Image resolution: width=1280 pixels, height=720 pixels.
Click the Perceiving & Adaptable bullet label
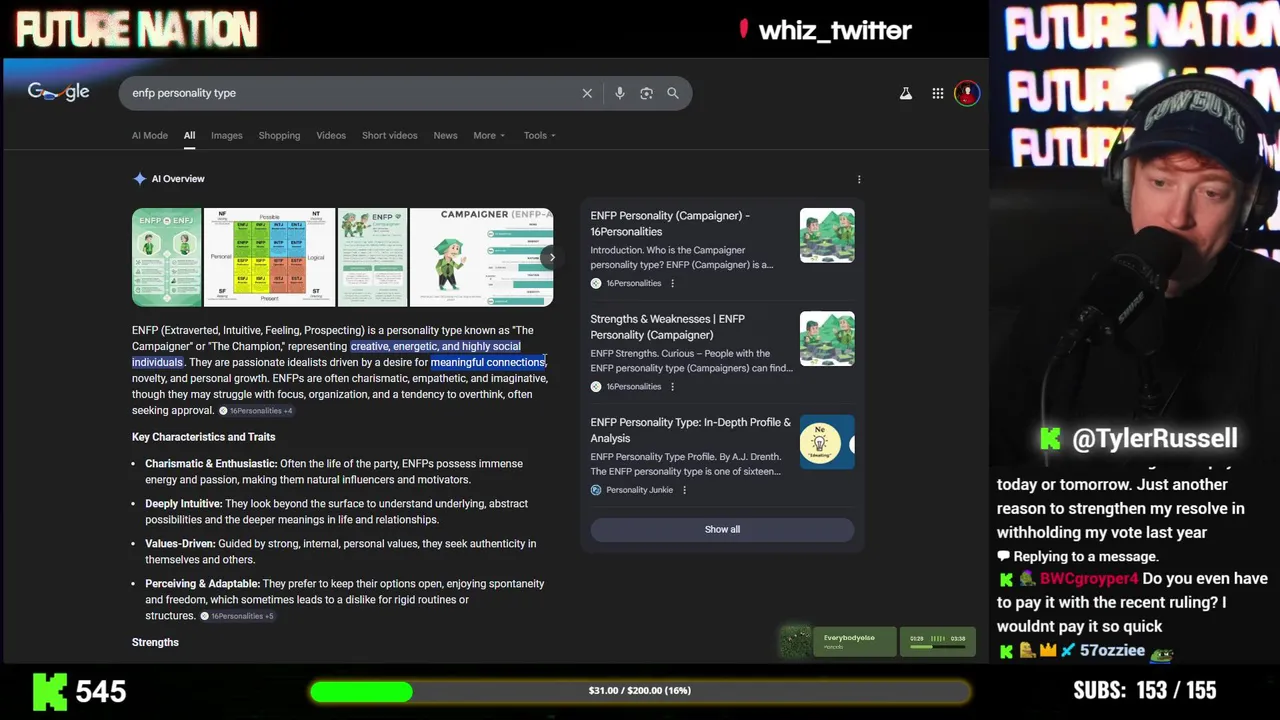coord(202,584)
